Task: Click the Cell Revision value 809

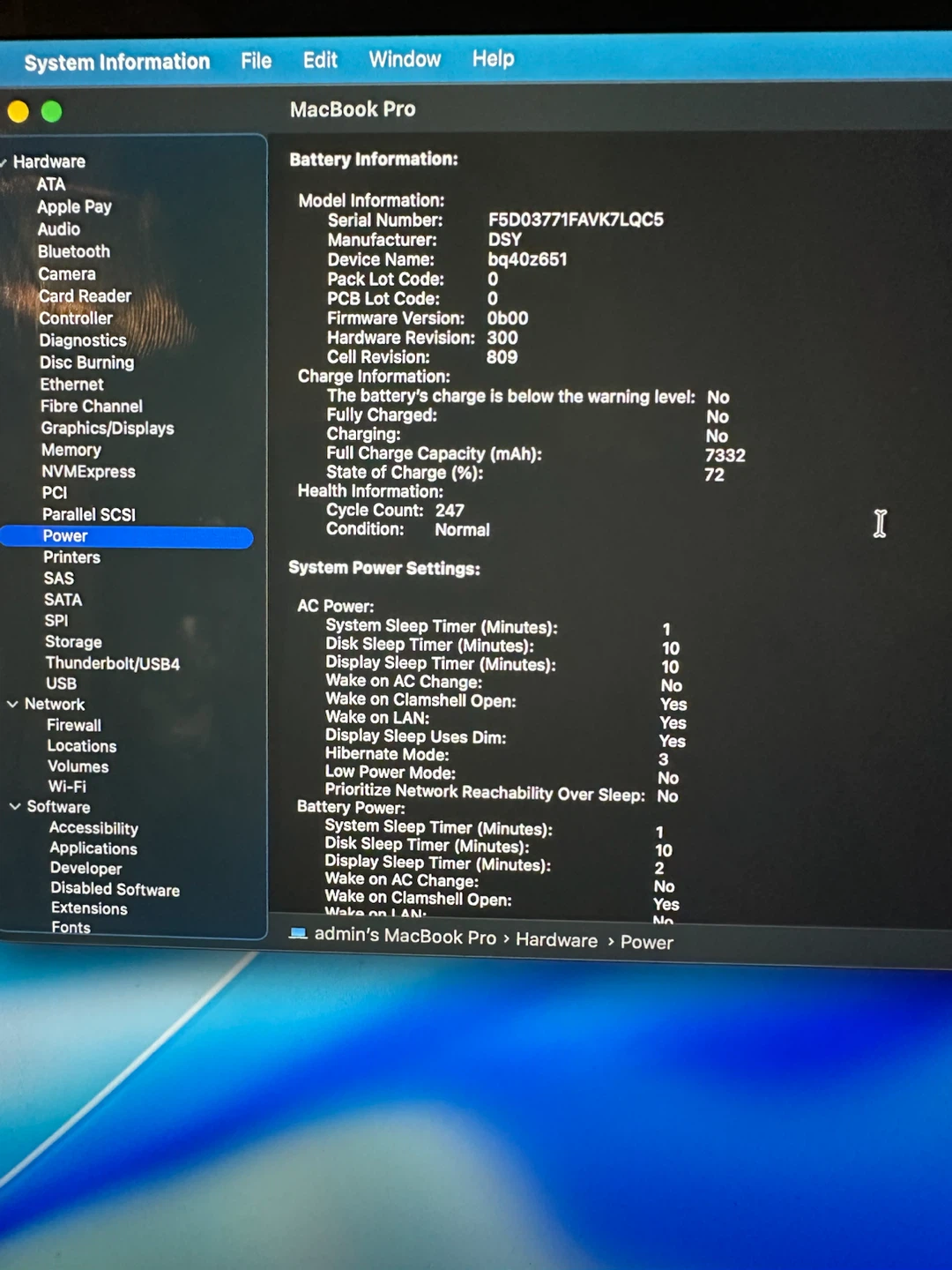Action: pyautogui.click(x=502, y=357)
